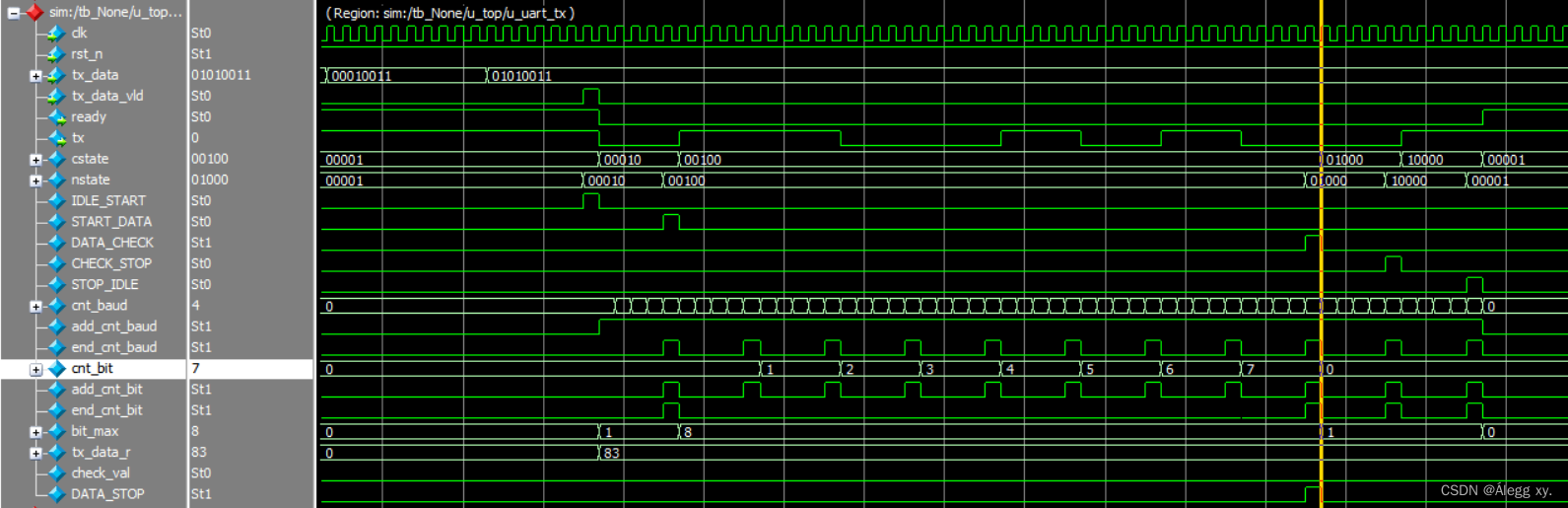Click the tx_data_vld signal diamond icon

tap(56, 97)
